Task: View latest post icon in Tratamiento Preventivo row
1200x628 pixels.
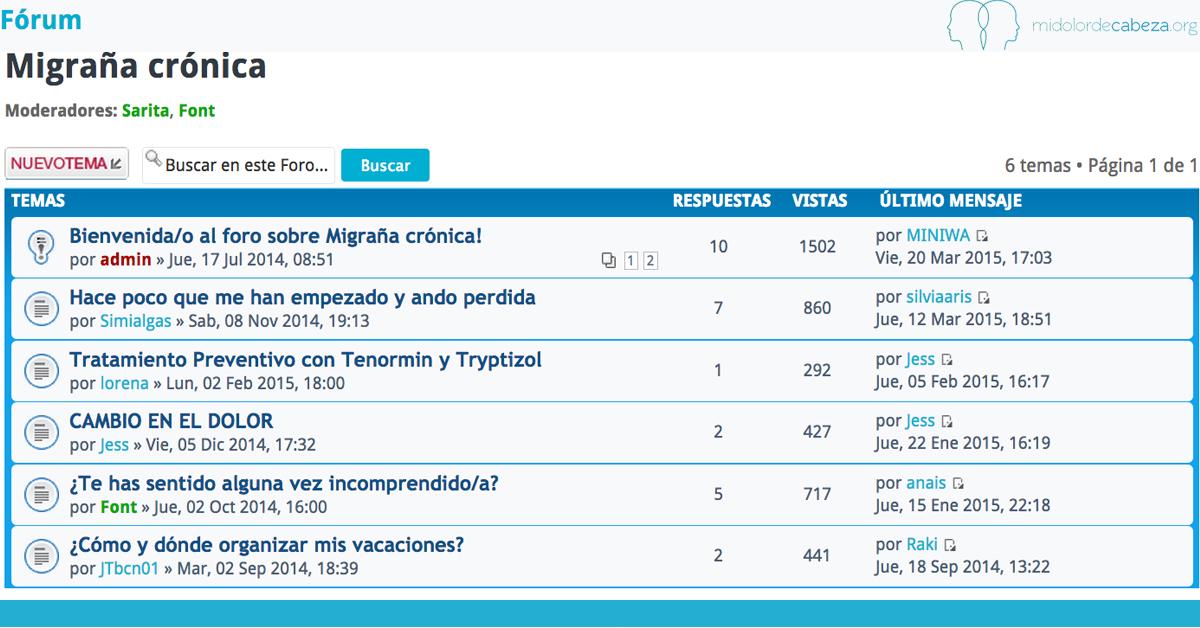Action: (947, 360)
